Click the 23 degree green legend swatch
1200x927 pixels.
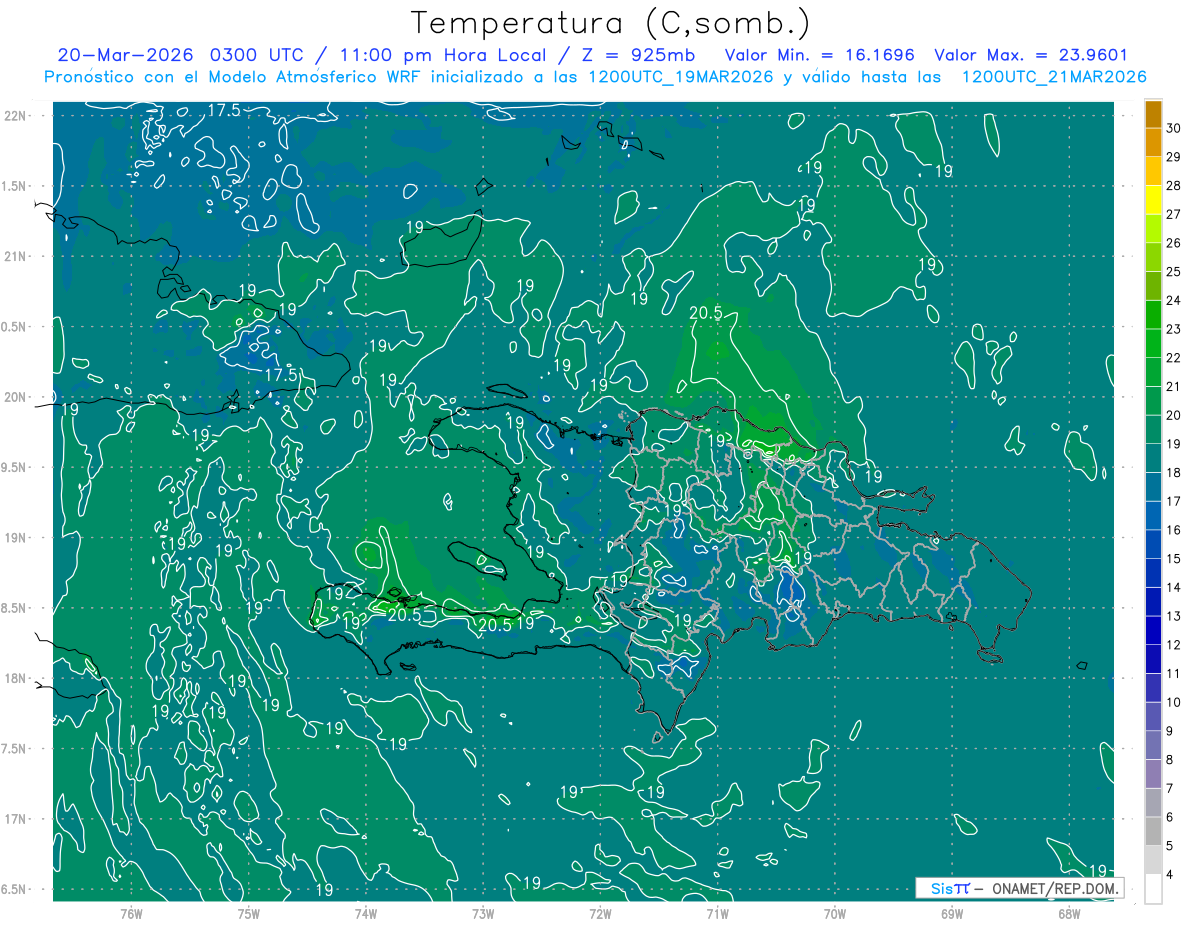(1153, 315)
